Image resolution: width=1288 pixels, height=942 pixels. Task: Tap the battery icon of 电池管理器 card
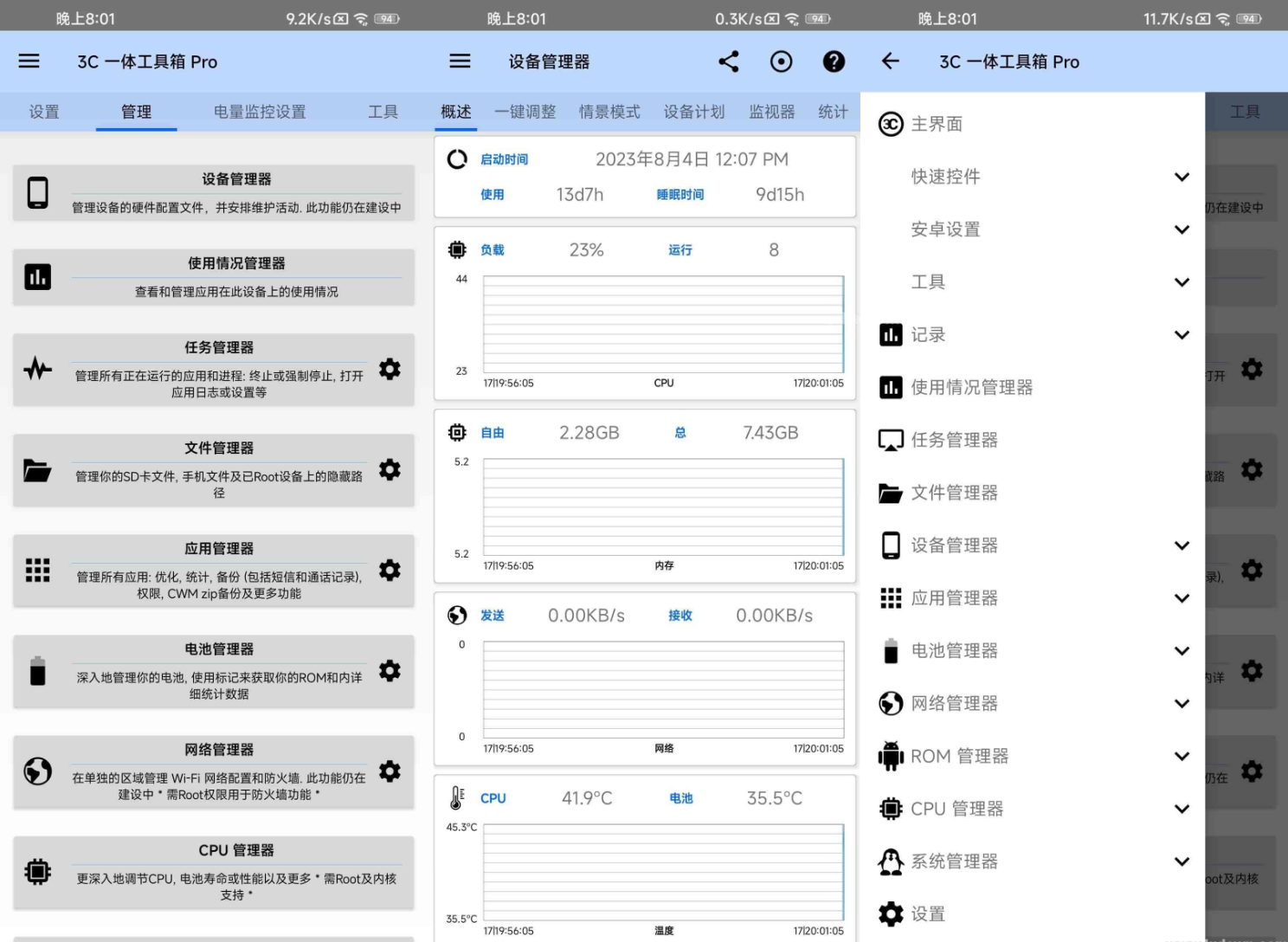[x=38, y=671]
